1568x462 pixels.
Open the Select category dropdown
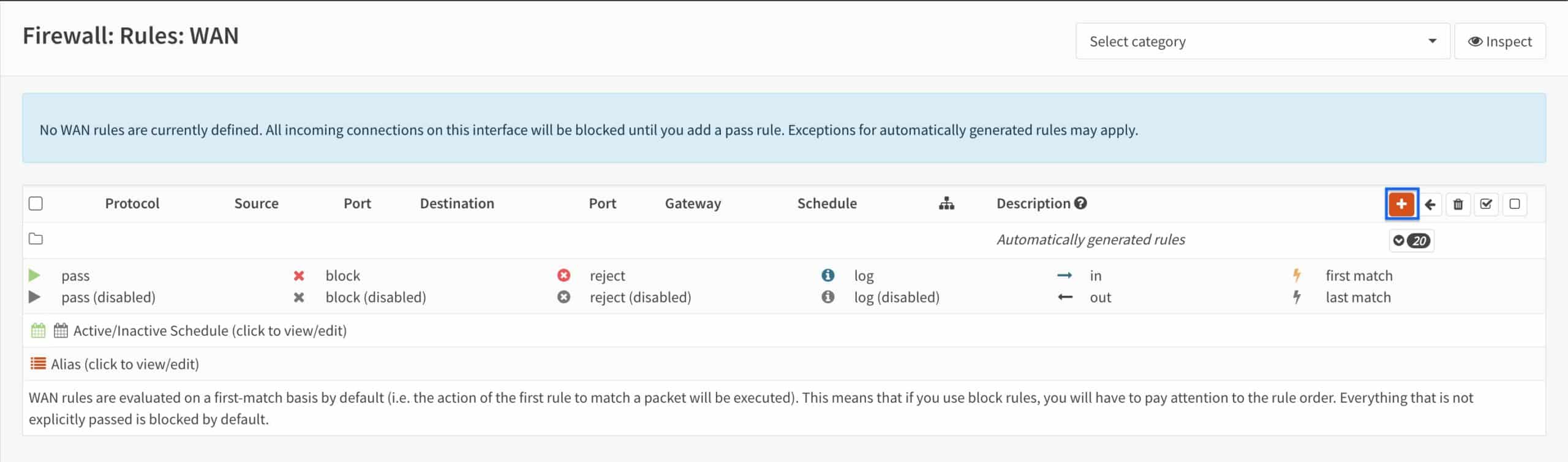click(1262, 41)
